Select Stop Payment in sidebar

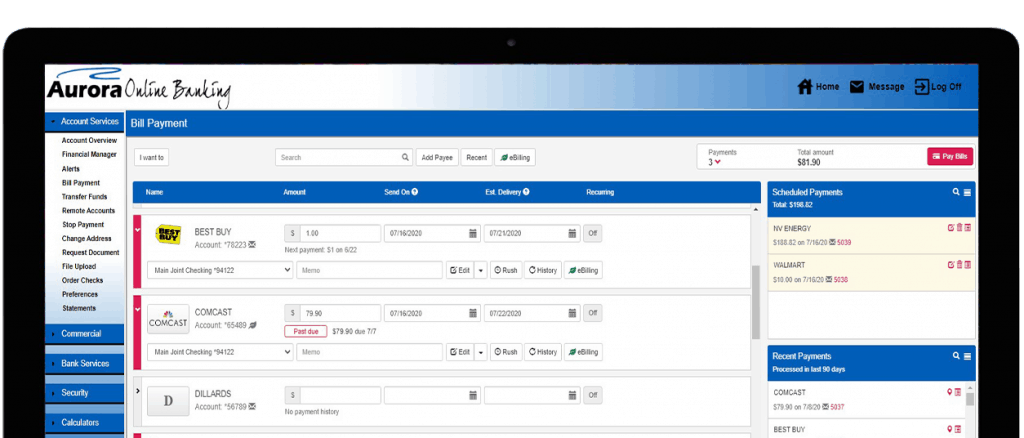83,225
